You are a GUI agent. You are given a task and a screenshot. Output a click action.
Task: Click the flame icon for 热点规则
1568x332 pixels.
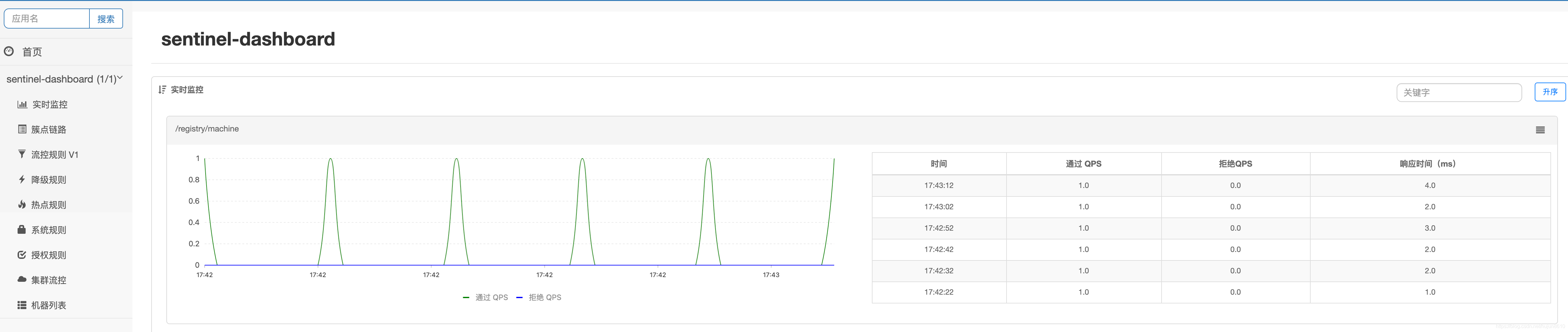[22, 204]
